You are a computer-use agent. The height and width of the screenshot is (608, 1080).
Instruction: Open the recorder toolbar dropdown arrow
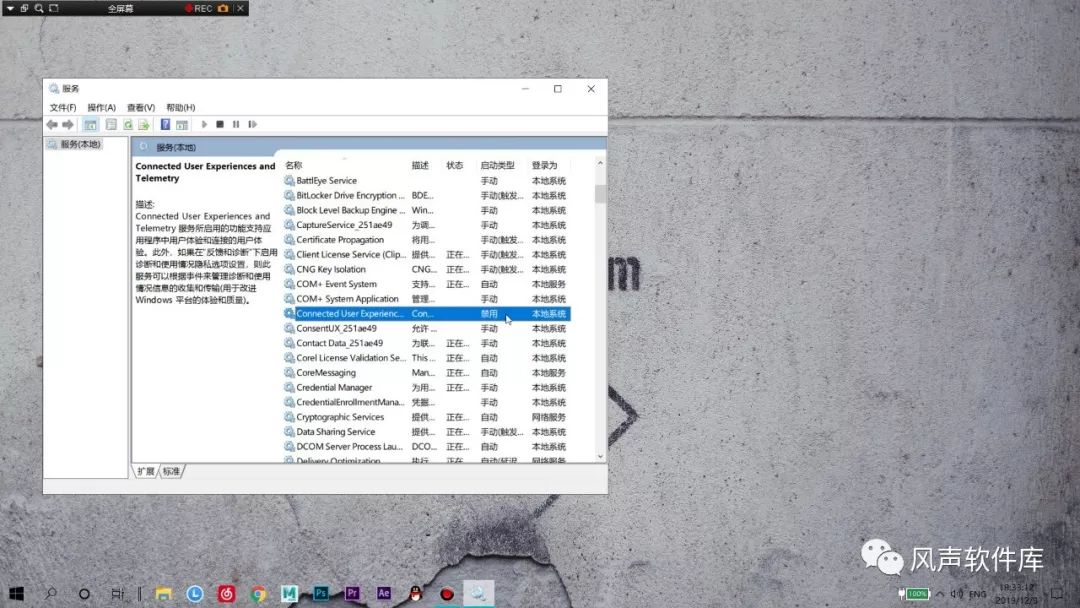tap(10, 9)
